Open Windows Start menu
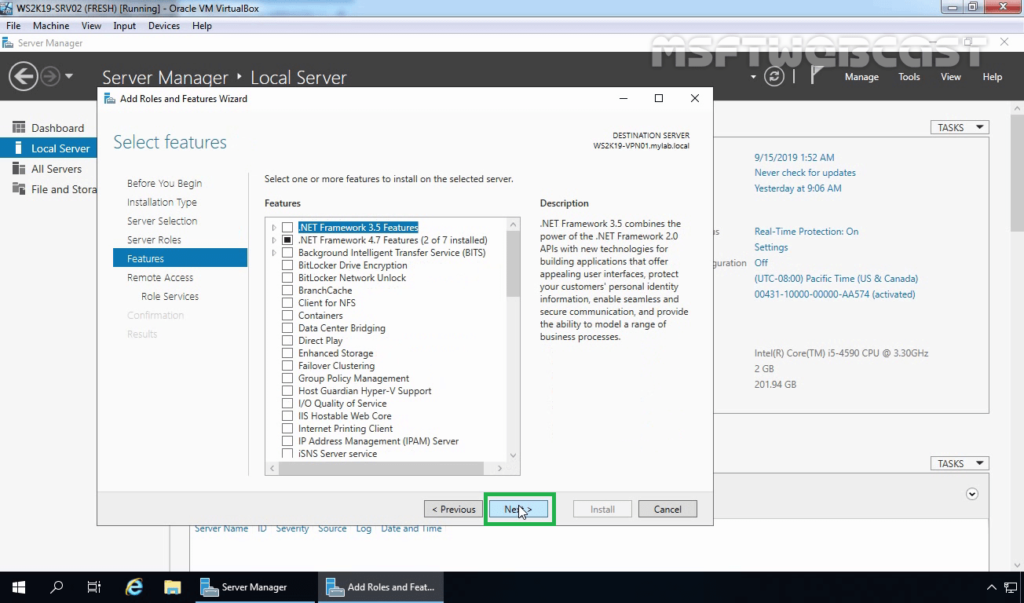This screenshot has height=603, width=1024. (18, 587)
